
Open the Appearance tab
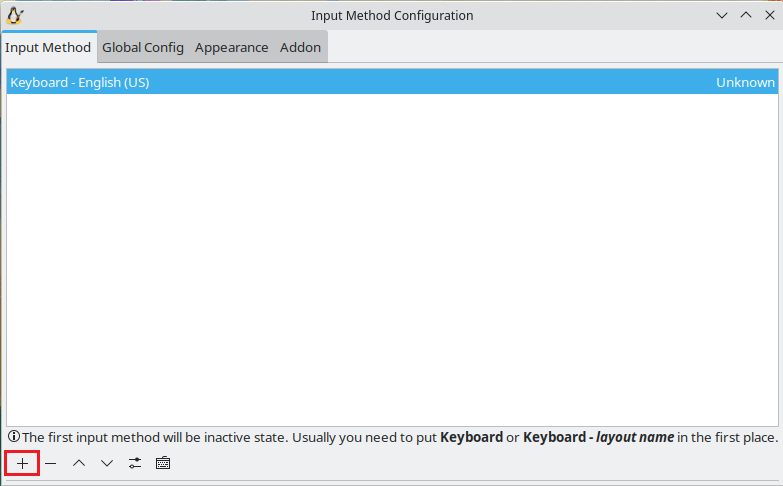[x=232, y=47]
